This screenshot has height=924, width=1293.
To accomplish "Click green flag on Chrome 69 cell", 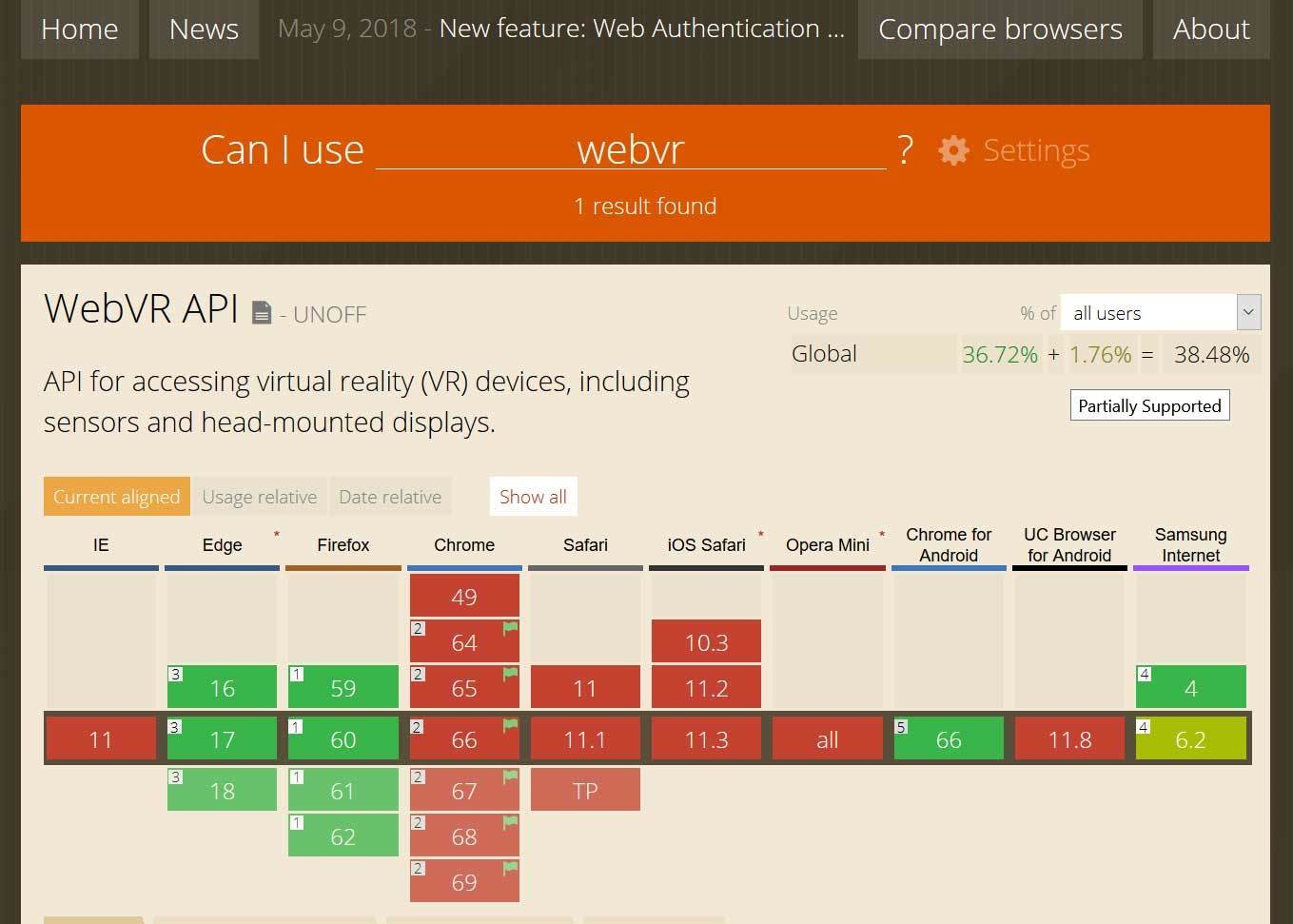I will click(x=510, y=868).
